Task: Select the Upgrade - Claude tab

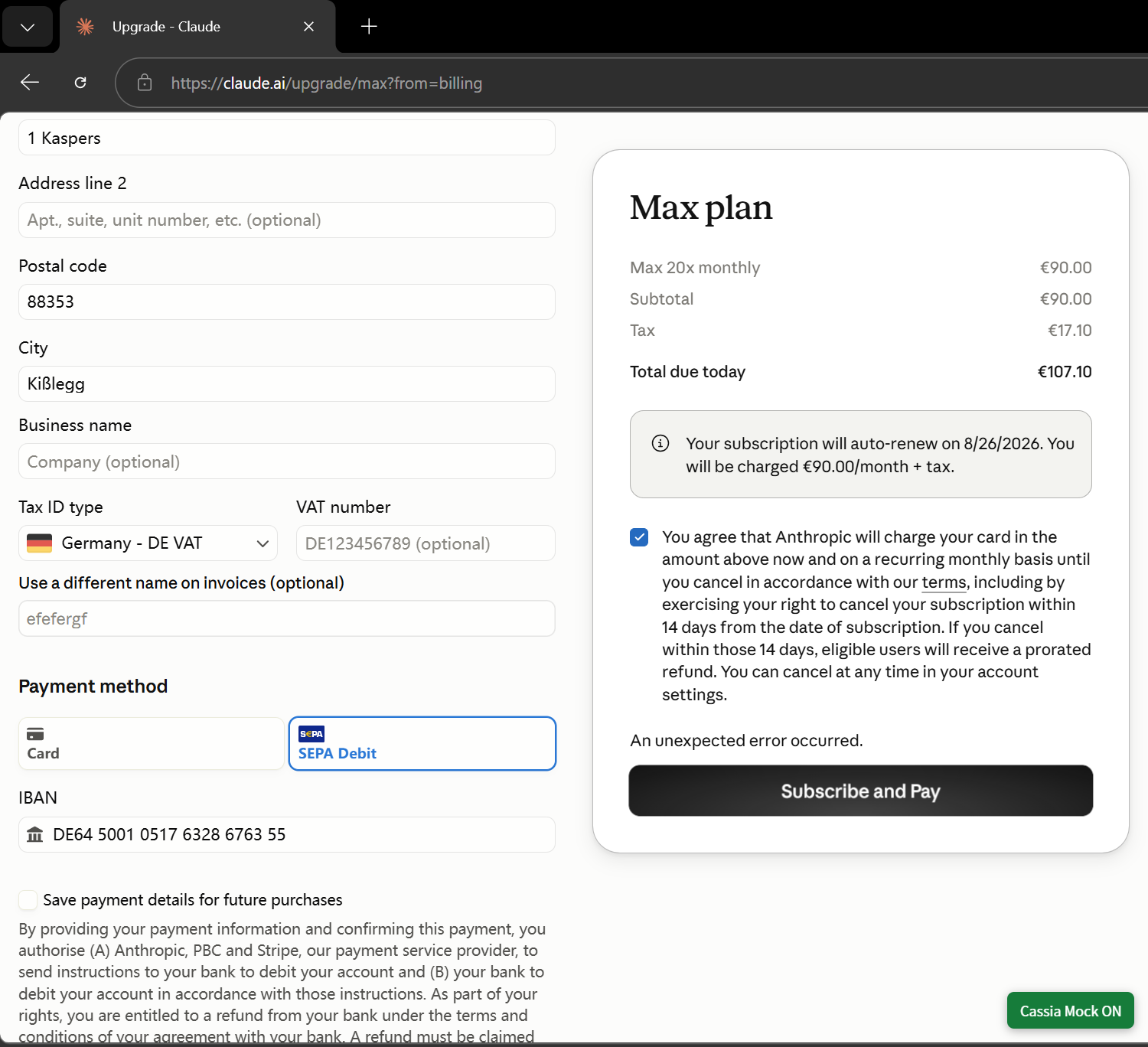Action: point(197,27)
